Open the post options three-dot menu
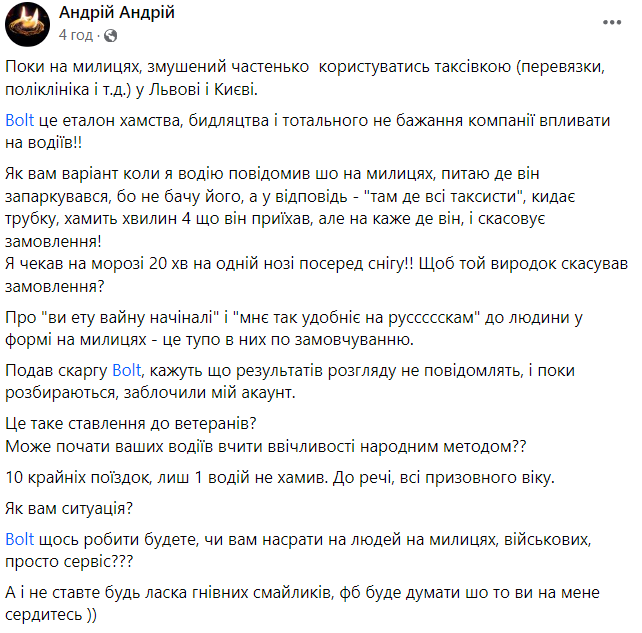Viewport: 642px width, 633px height. 611,20
